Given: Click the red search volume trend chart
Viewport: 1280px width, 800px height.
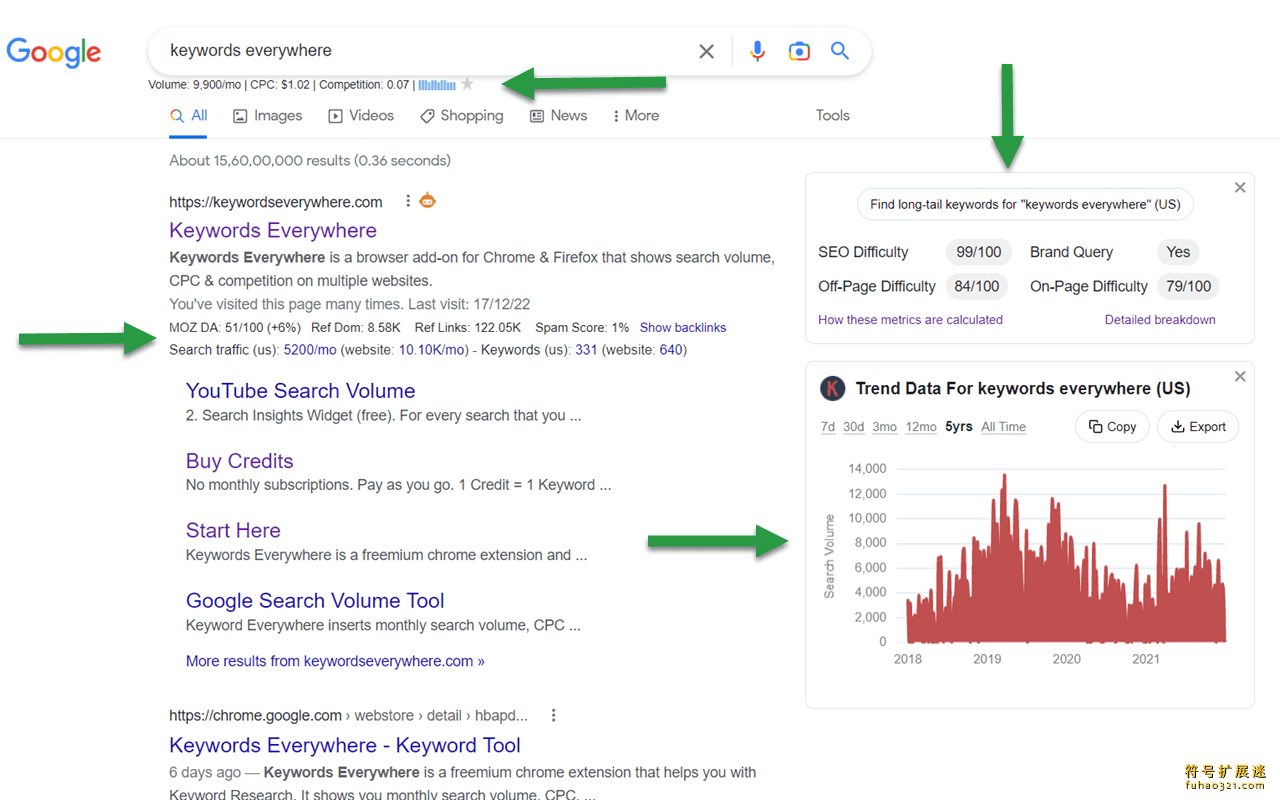Looking at the screenshot, I should [1066, 556].
